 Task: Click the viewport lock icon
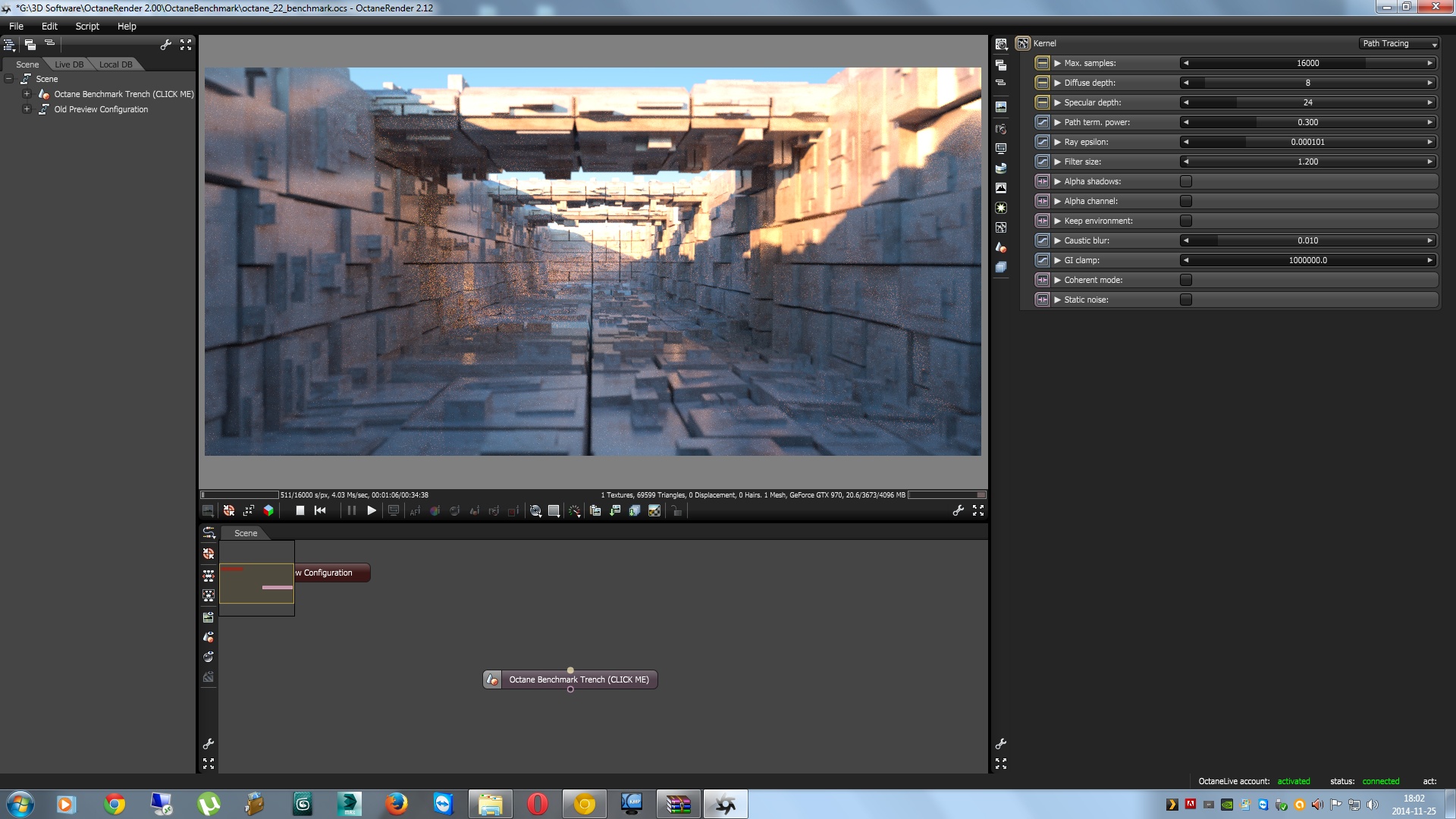click(676, 510)
